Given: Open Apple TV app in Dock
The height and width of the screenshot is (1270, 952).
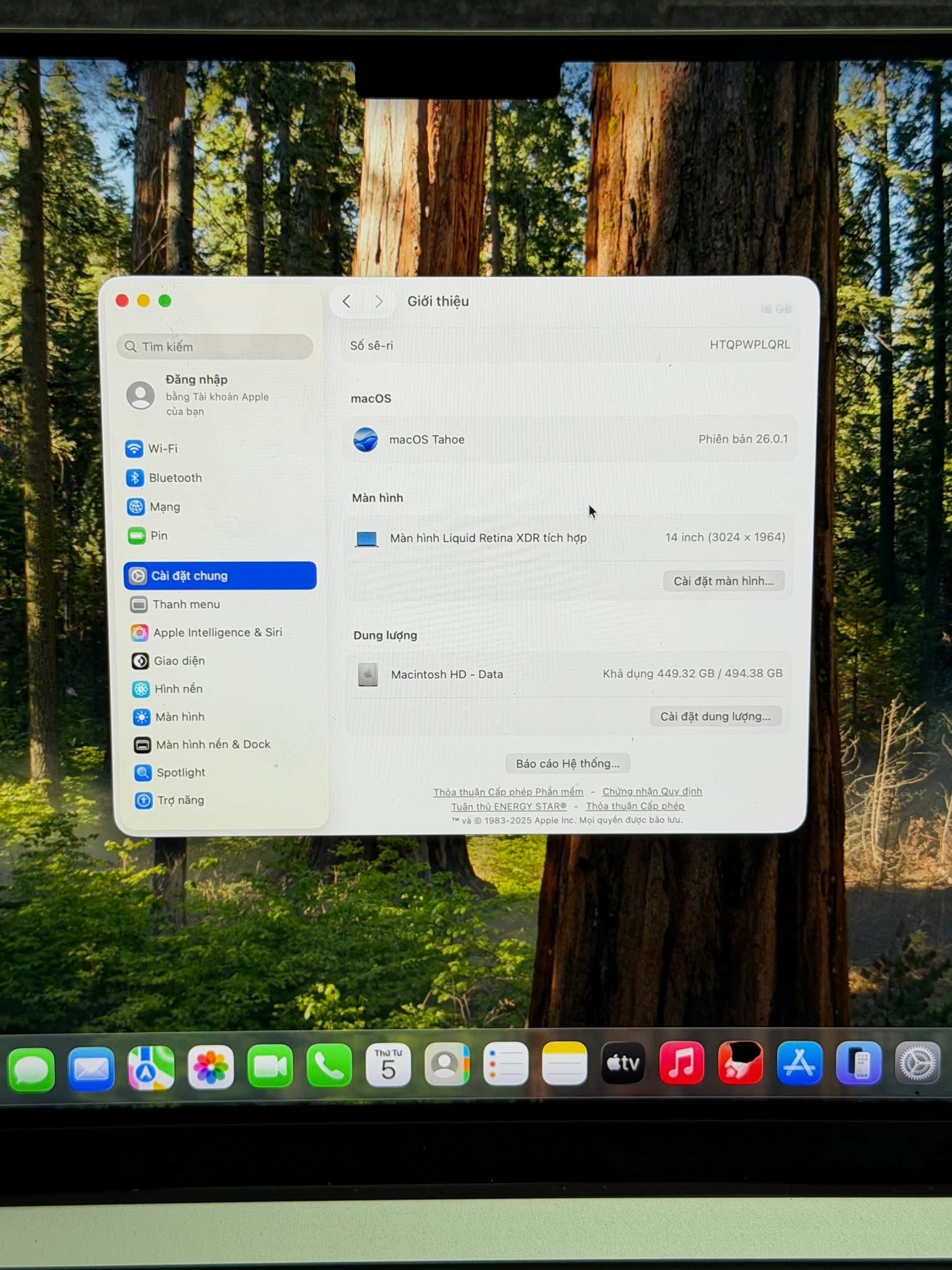Looking at the screenshot, I should (x=622, y=1064).
